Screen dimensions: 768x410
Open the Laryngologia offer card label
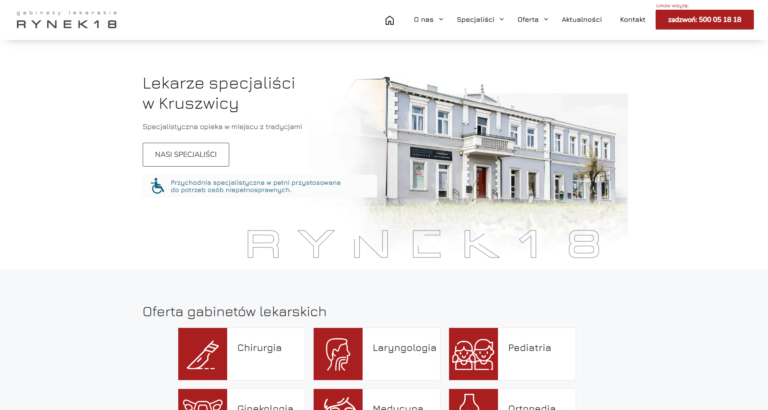(404, 348)
